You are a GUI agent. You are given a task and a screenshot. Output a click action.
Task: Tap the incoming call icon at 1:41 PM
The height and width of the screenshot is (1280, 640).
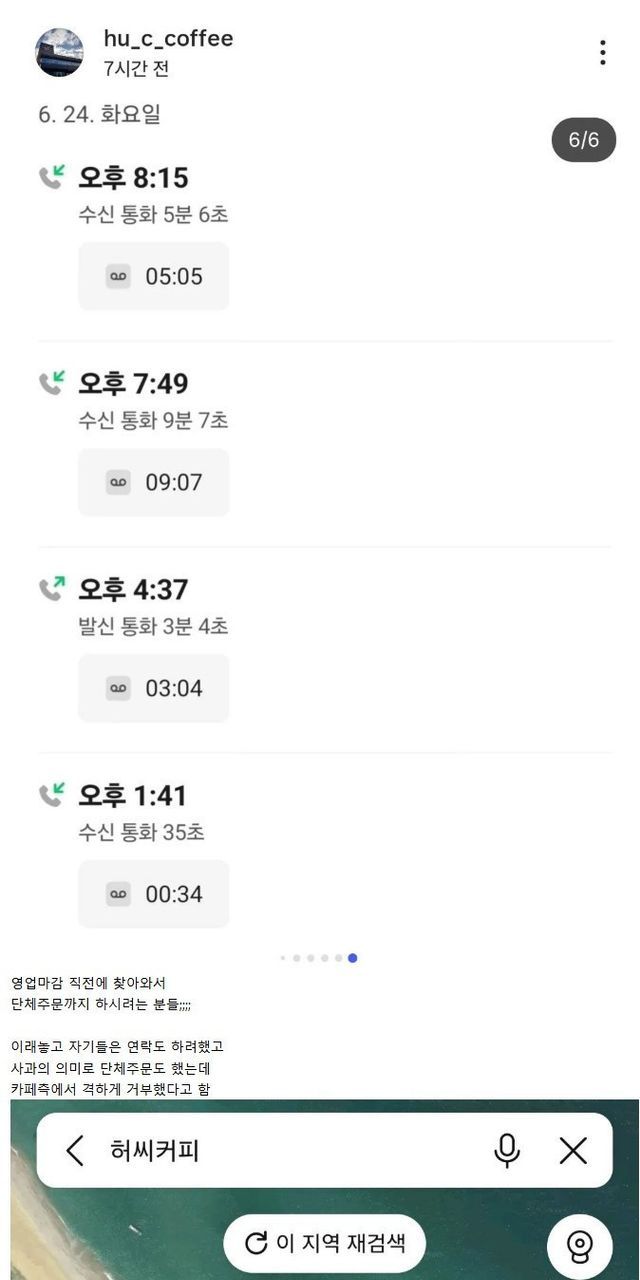point(52,795)
